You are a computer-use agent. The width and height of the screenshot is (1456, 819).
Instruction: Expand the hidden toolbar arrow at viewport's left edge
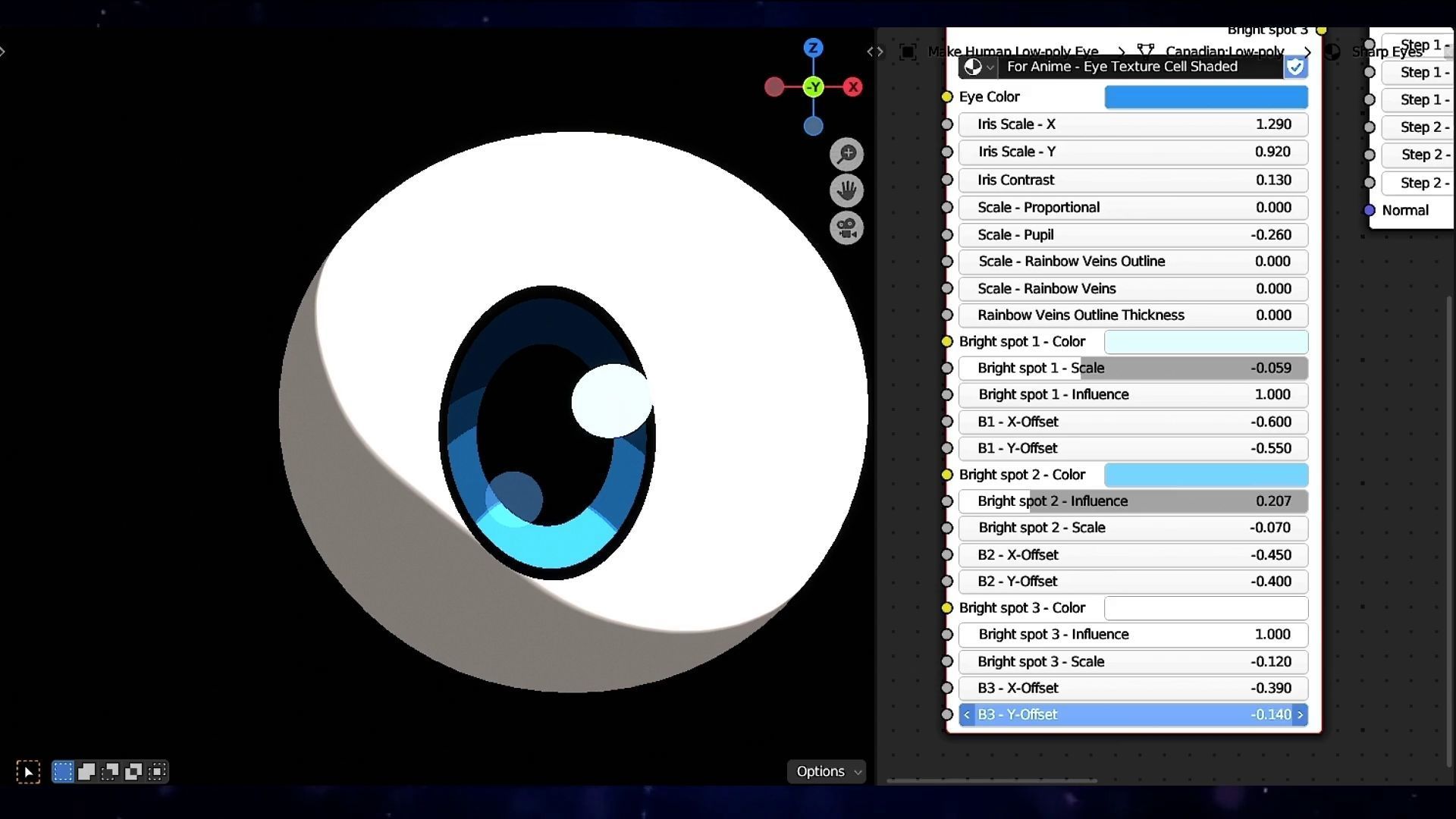tap(3, 52)
